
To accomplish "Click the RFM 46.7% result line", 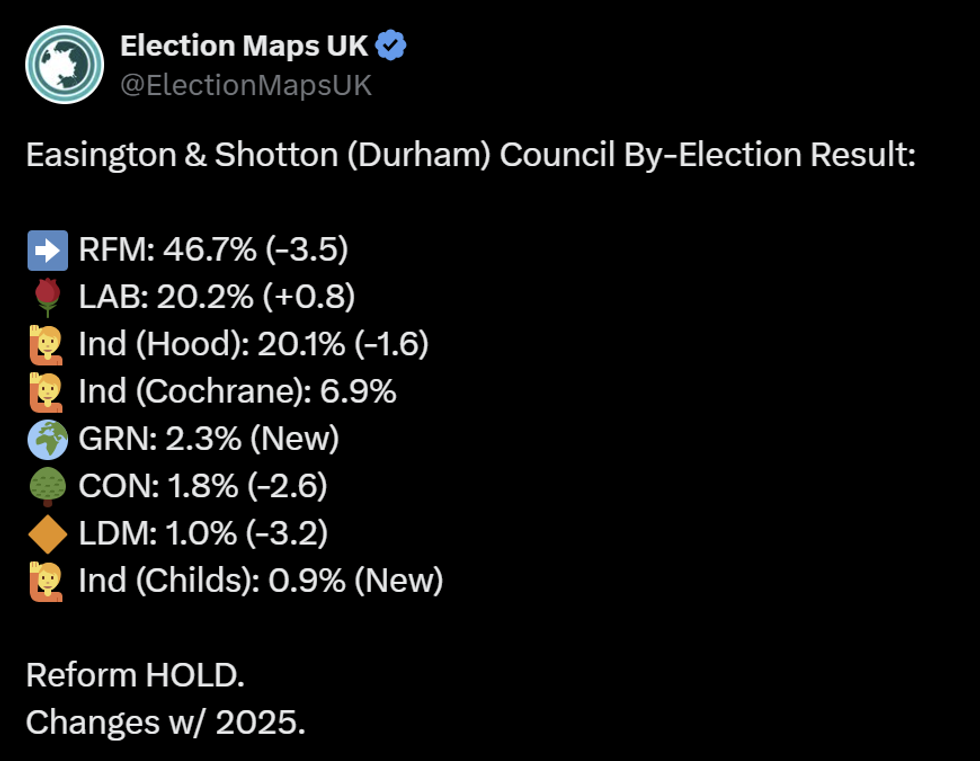I will [213, 249].
